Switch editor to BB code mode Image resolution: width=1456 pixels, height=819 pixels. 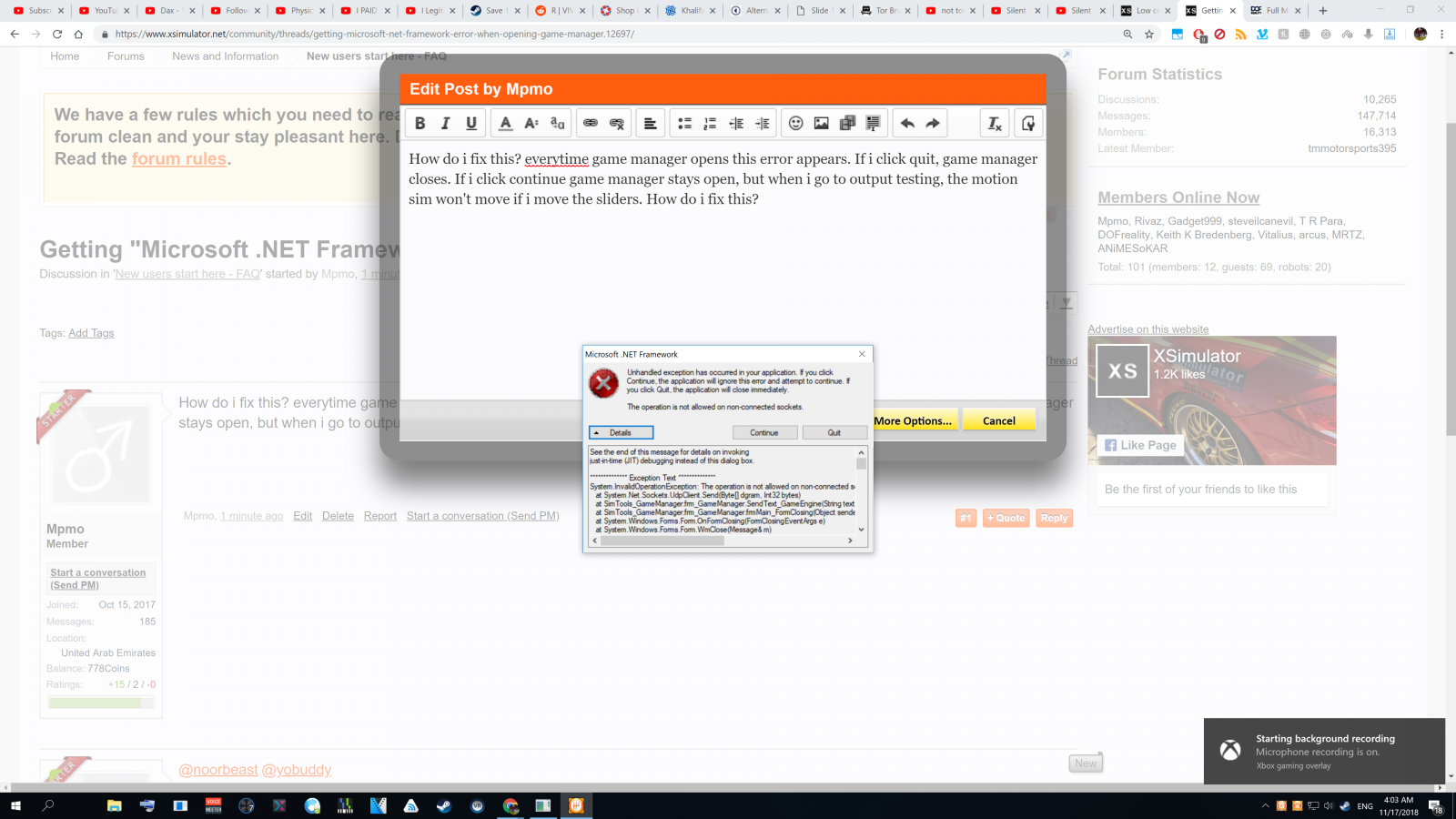[x=1028, y=124]
